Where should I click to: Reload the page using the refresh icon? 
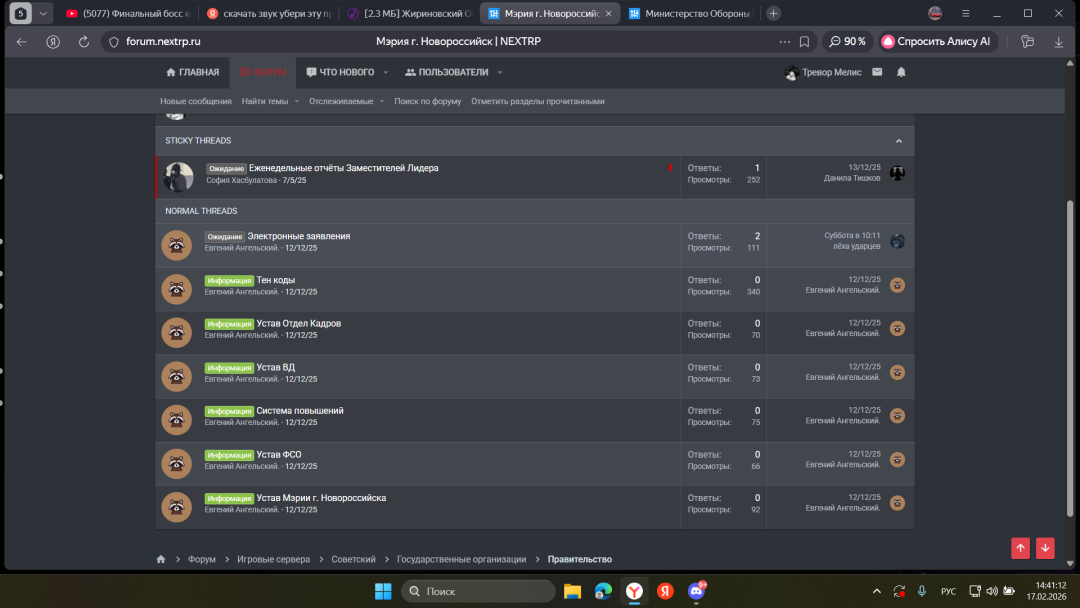tap(84, 42)
